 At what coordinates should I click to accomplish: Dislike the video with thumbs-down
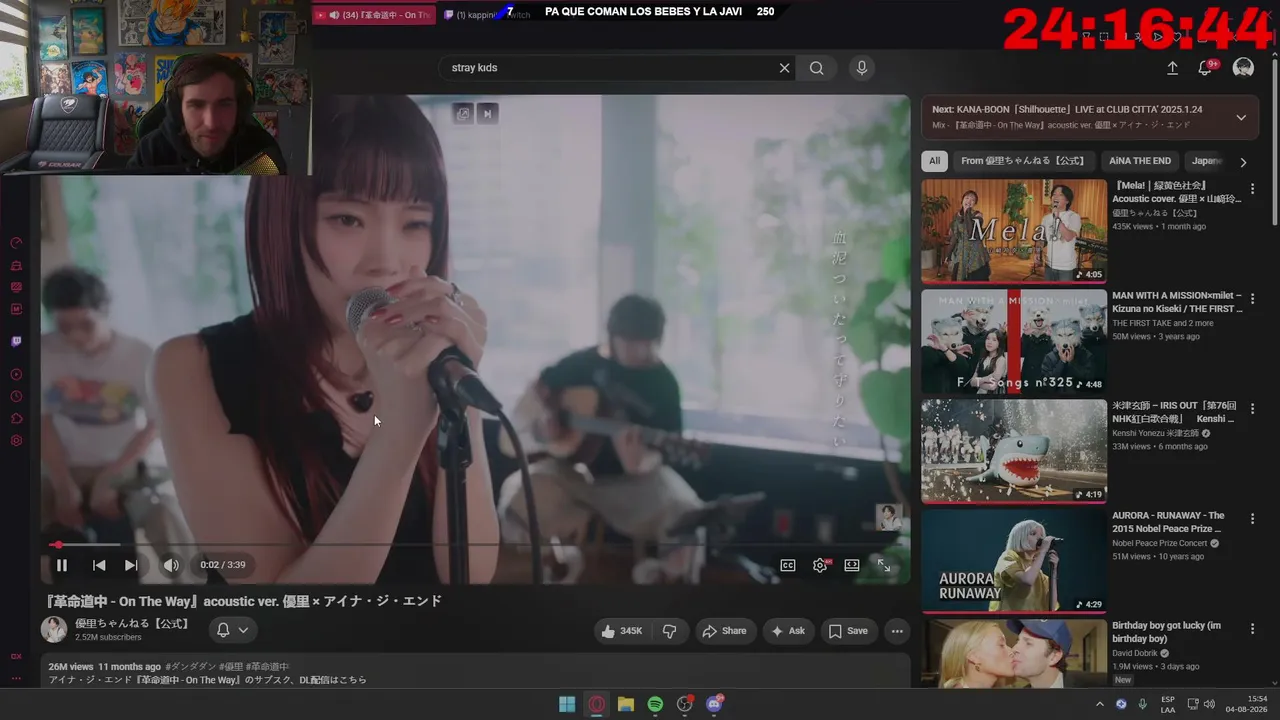(x=670, y=631)
